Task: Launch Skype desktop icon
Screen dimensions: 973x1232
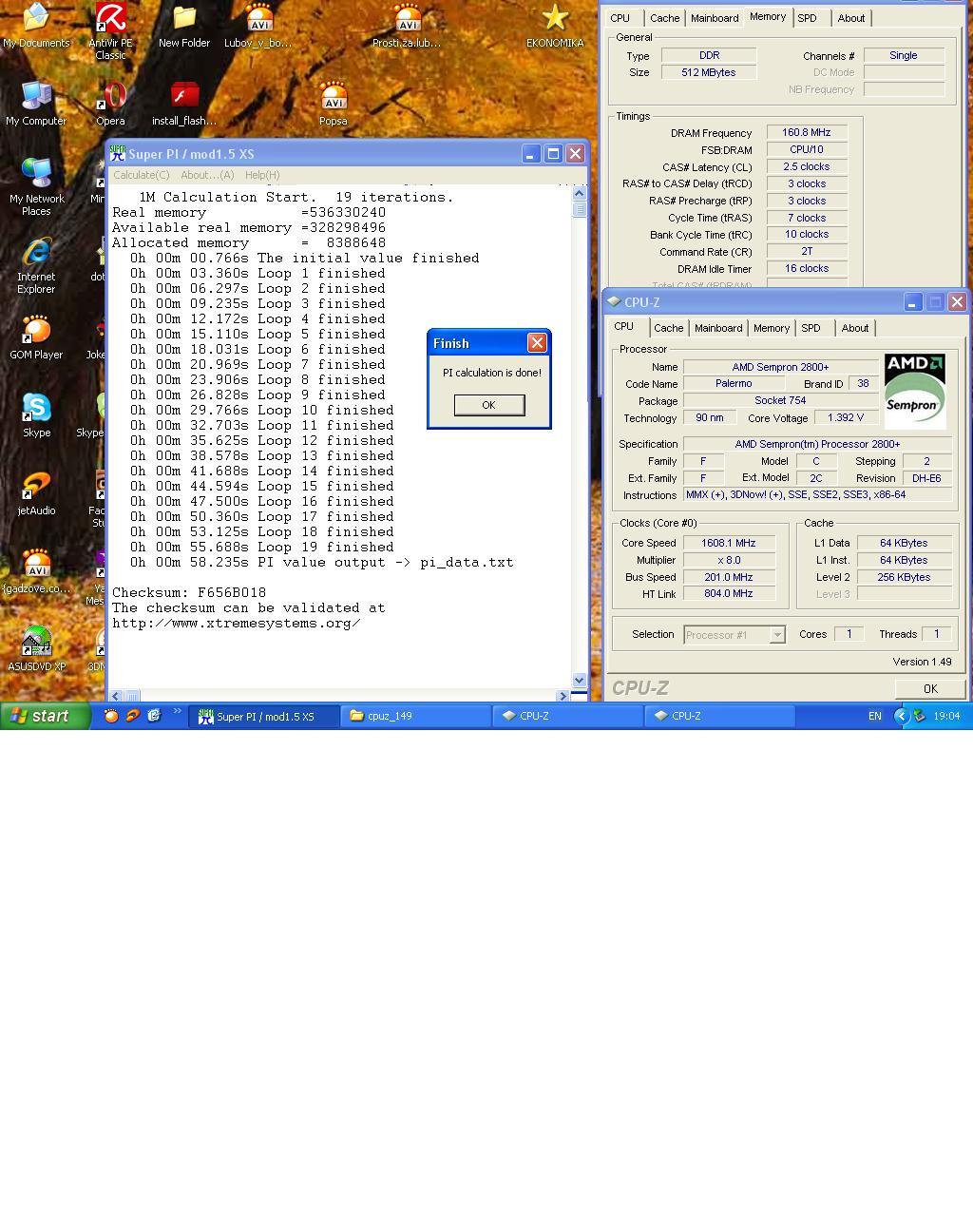Action: point(36,415)
